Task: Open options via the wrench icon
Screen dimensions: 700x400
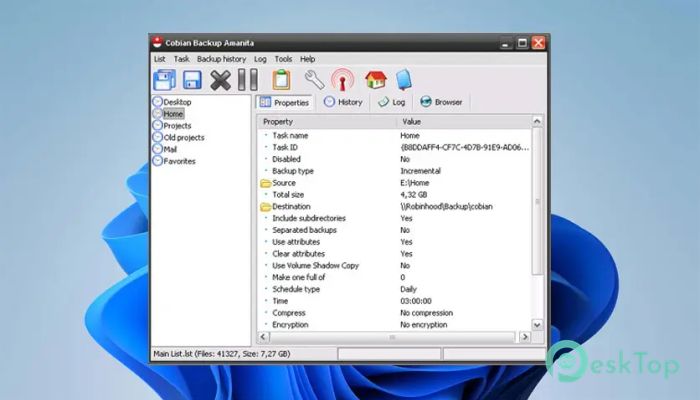Action: [x=314, y=80]
